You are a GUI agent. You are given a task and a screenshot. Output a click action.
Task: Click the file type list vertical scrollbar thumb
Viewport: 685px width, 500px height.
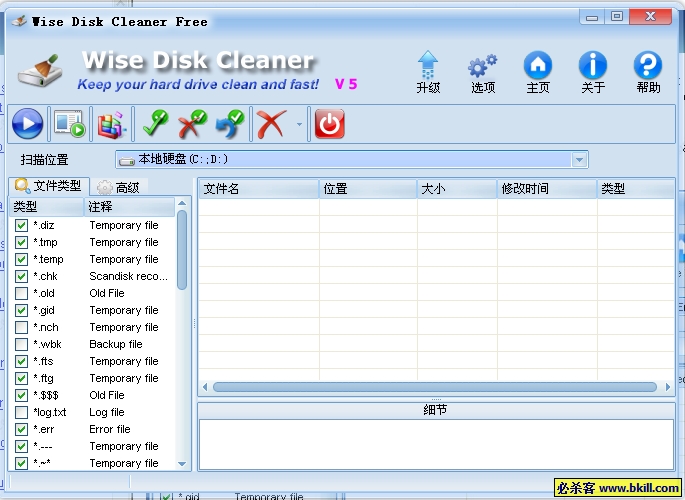coord(182,250)
